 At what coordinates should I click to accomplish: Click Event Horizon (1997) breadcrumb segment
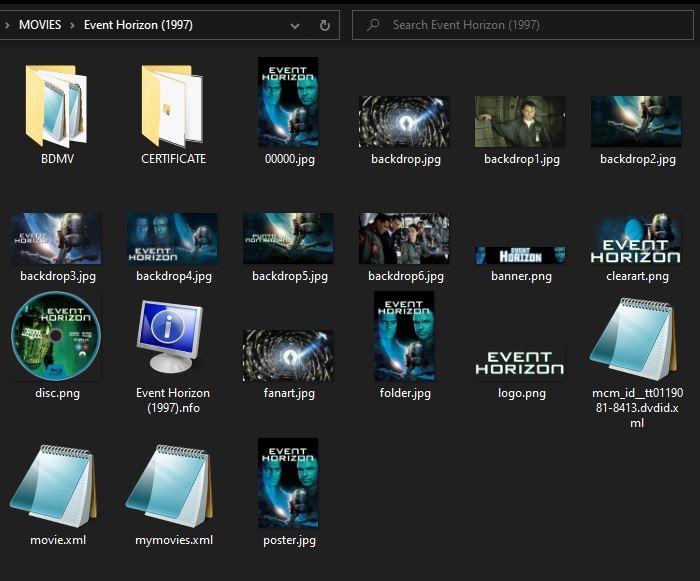(138, 25)
